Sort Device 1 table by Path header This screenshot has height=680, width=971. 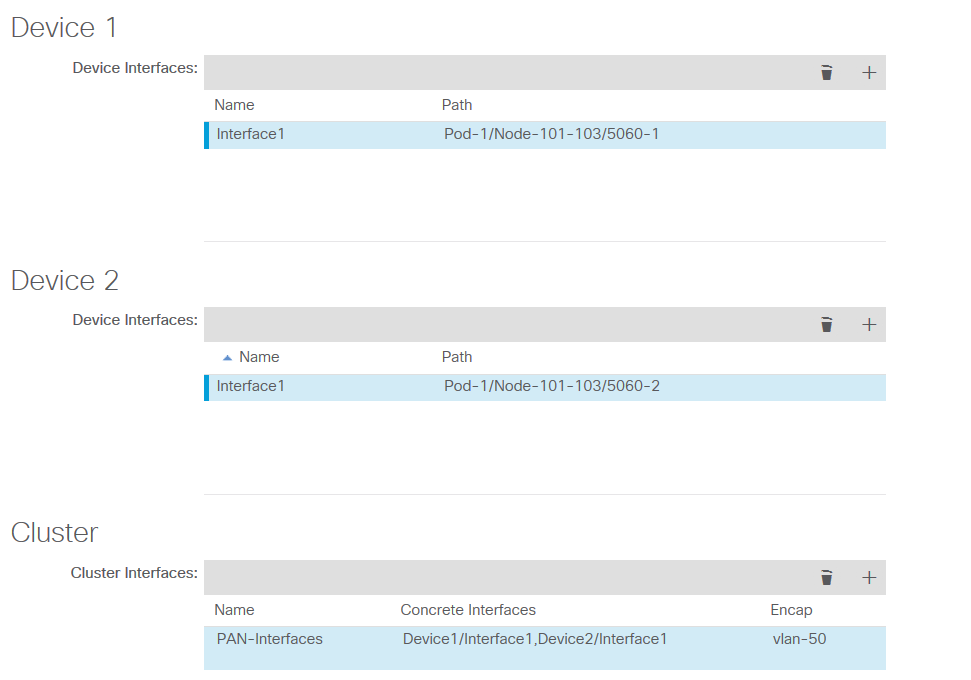[x=457, y=105]
